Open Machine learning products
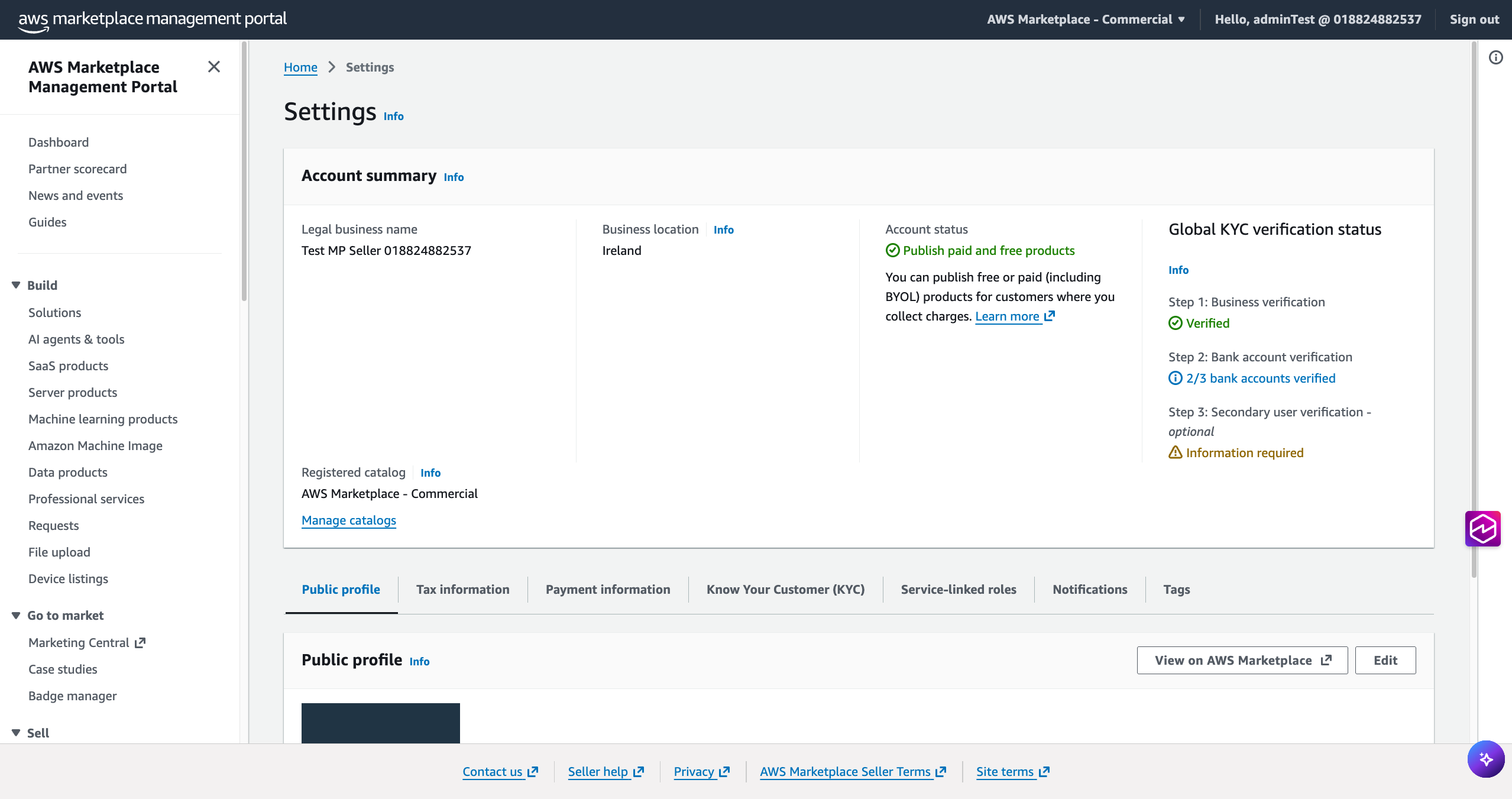Screen dimensions: 1512x799 [103, 419]
